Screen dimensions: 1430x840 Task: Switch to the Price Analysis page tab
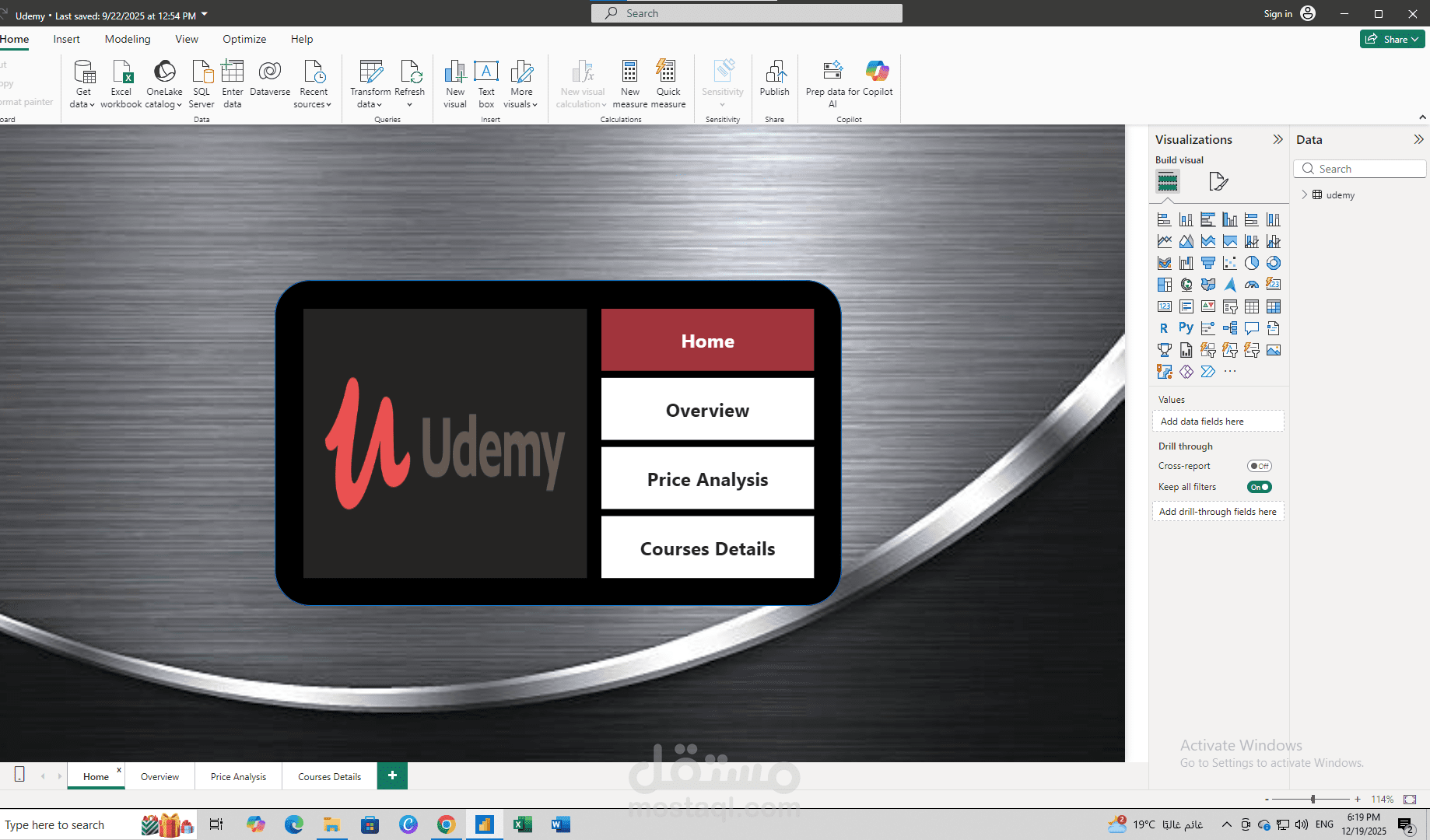[x=238, y=776]
